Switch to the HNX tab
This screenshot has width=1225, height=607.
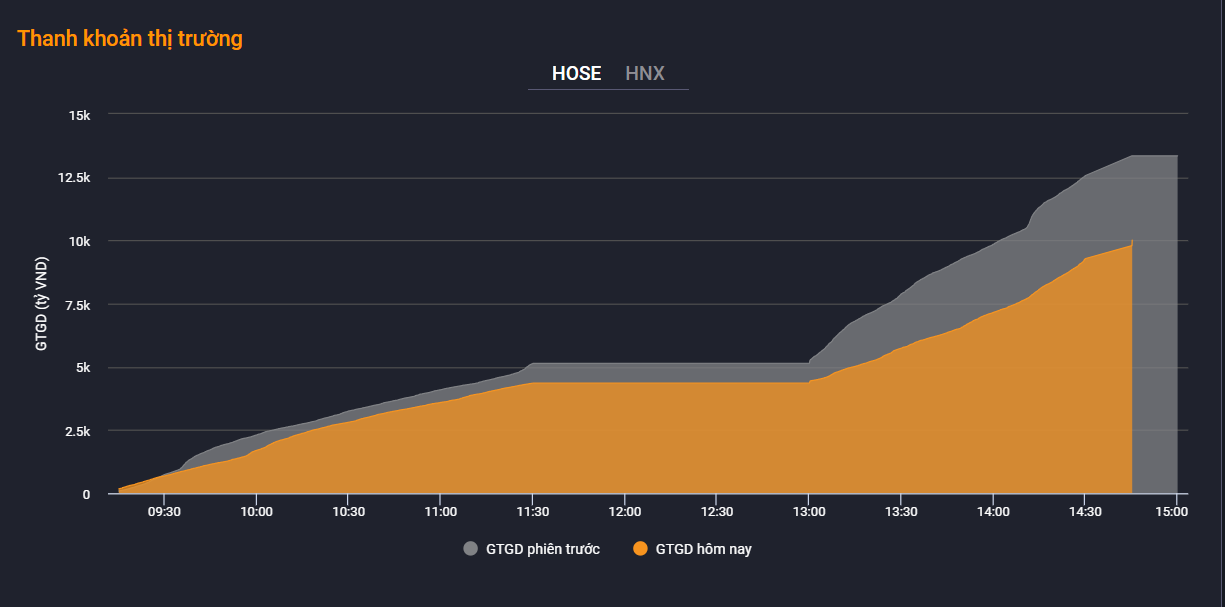[645, 74]
